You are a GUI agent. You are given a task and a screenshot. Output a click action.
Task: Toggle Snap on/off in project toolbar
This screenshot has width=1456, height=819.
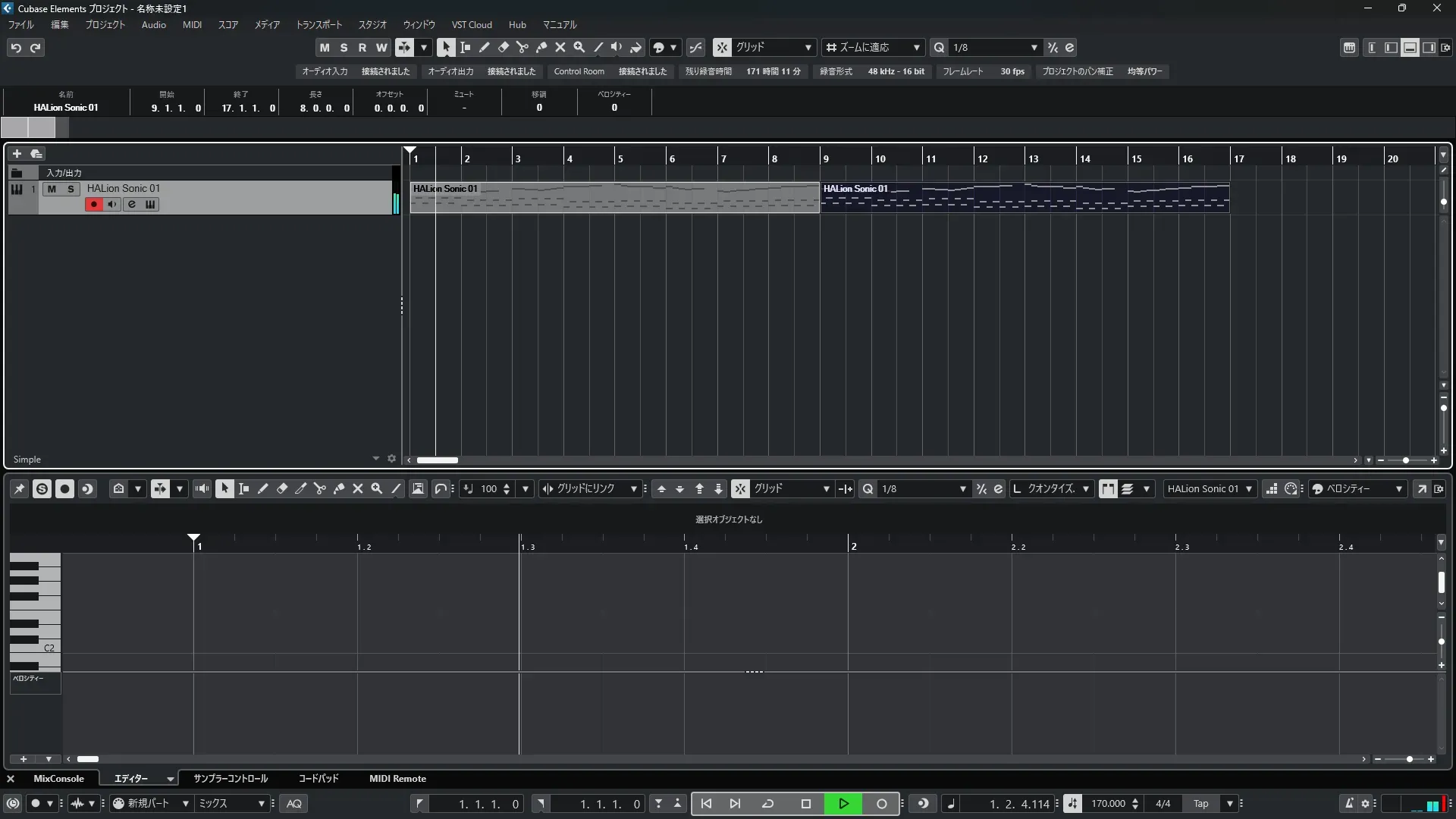[x=721, y=48]
